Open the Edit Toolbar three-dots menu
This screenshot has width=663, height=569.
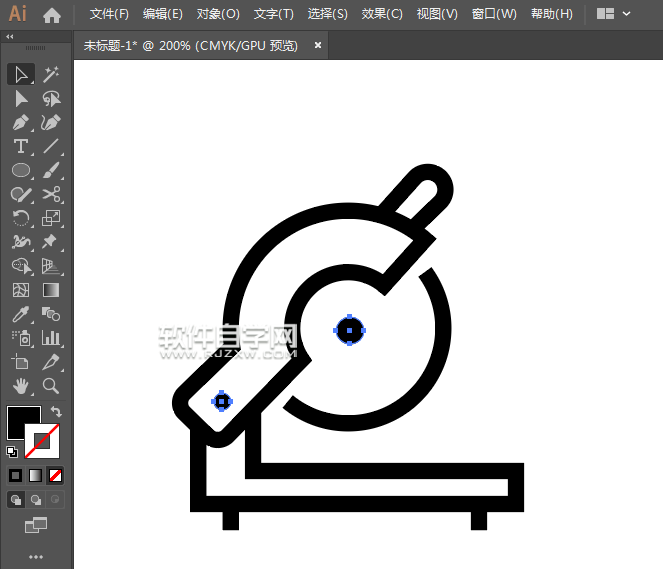(36, 556)
